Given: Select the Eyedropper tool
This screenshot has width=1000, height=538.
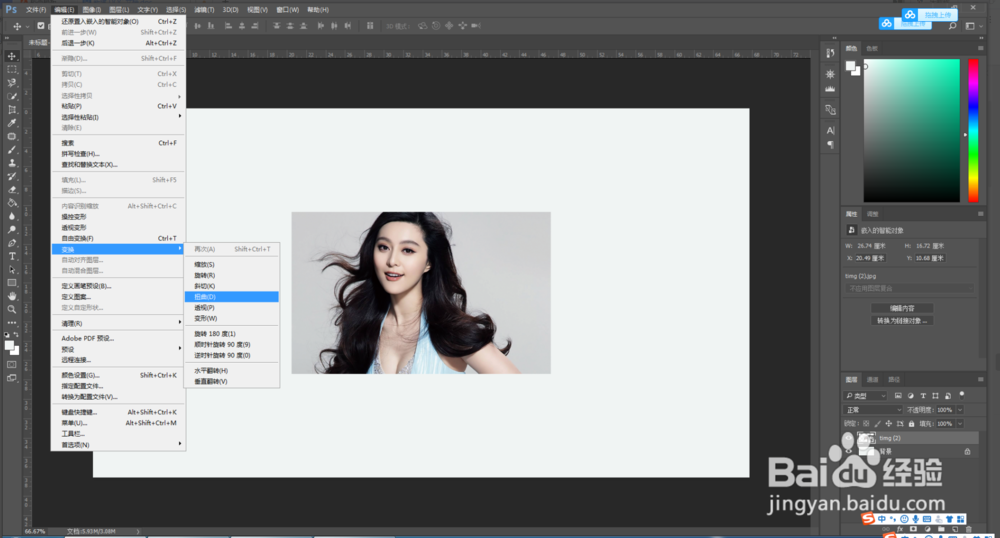Looking at the screenshot, I should tap(11, 123).
